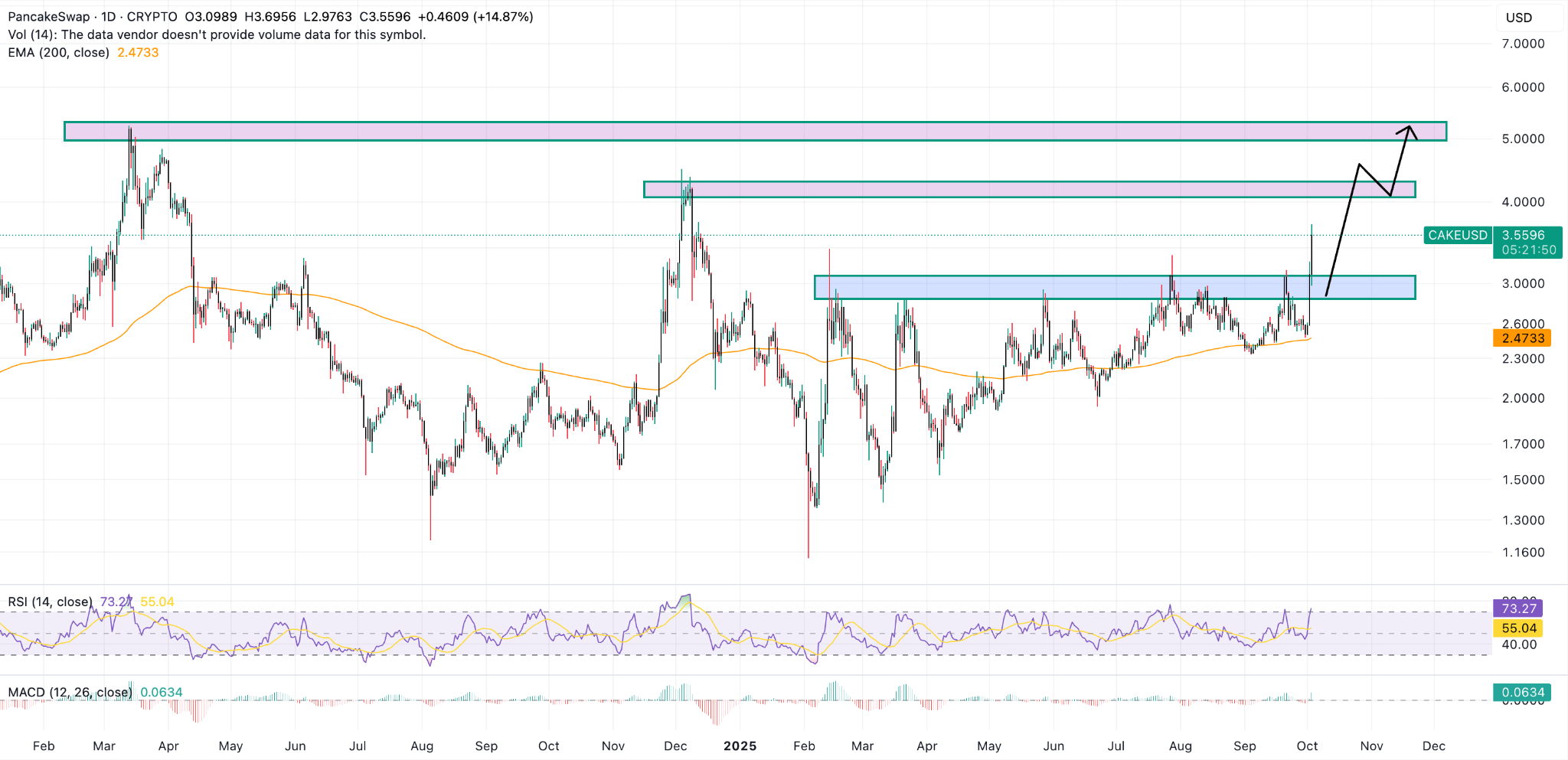1568x760 pixels.
Task: Select the MACD (12, 26, close) legend
Action: (70, 693)
